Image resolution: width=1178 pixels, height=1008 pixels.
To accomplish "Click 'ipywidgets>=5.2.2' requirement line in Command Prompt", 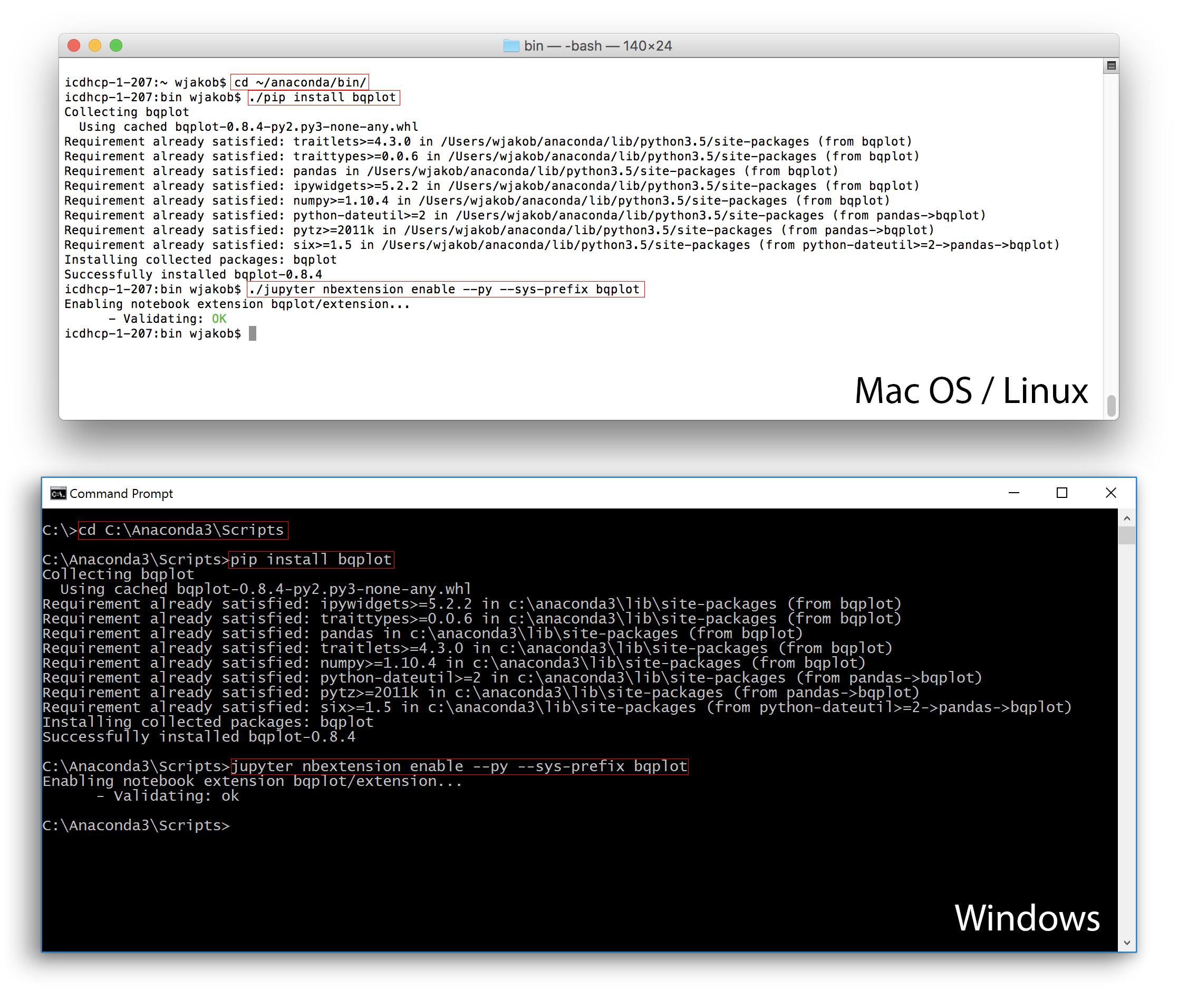I will coord(472,603).
